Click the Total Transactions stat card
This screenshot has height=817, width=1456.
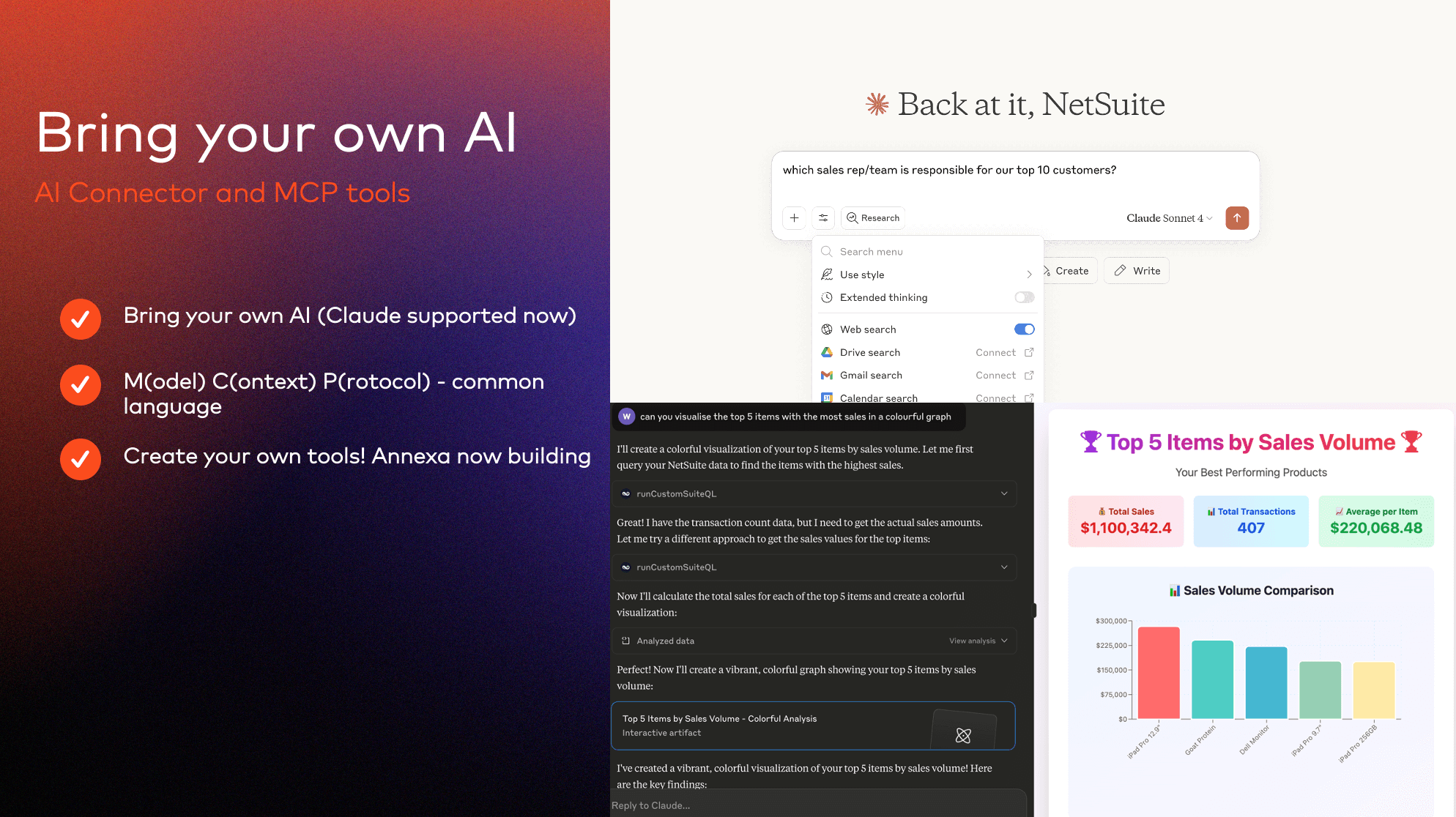pos(1251,521)
